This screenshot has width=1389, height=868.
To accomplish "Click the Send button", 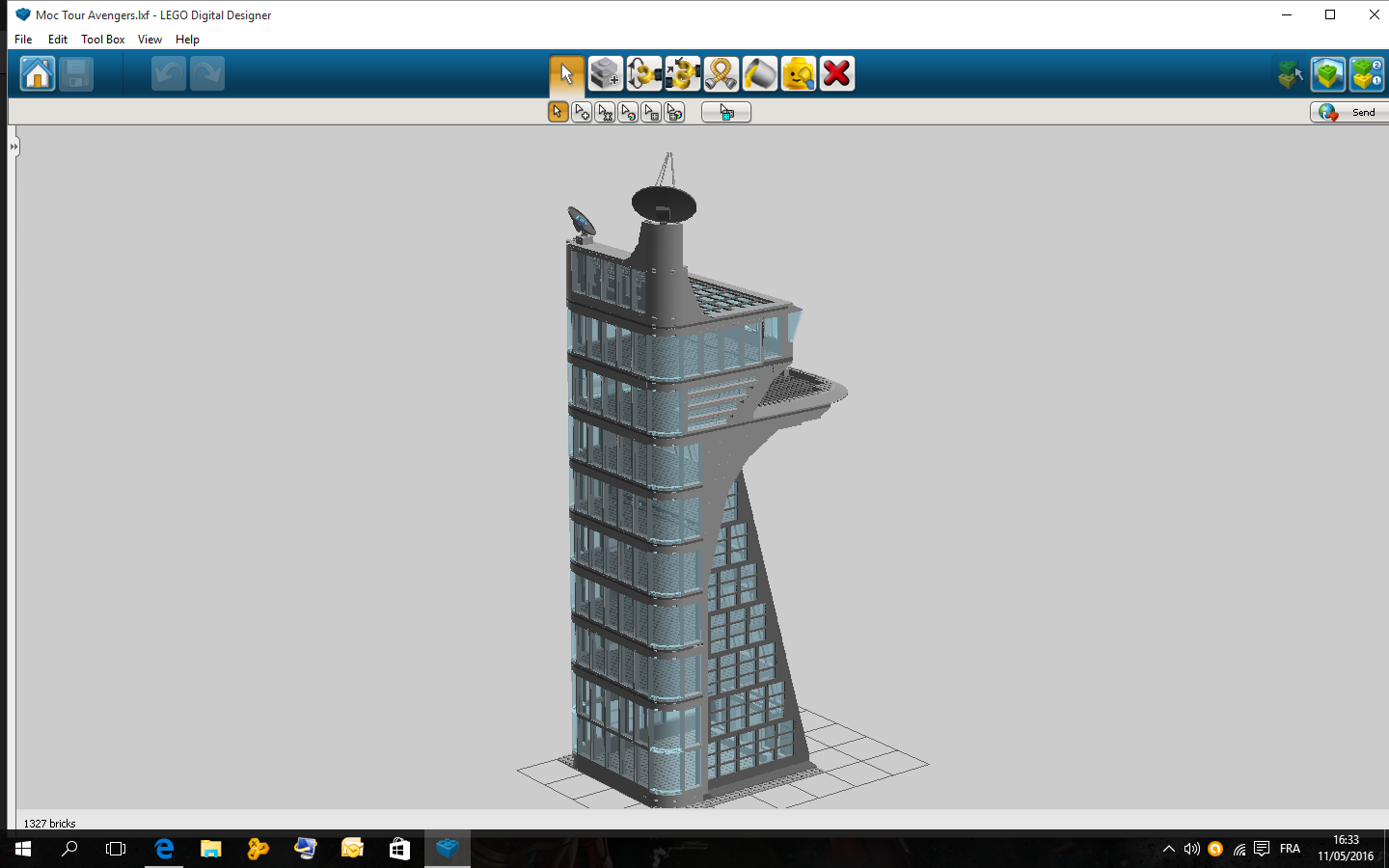I will (x=1350, y=113).
